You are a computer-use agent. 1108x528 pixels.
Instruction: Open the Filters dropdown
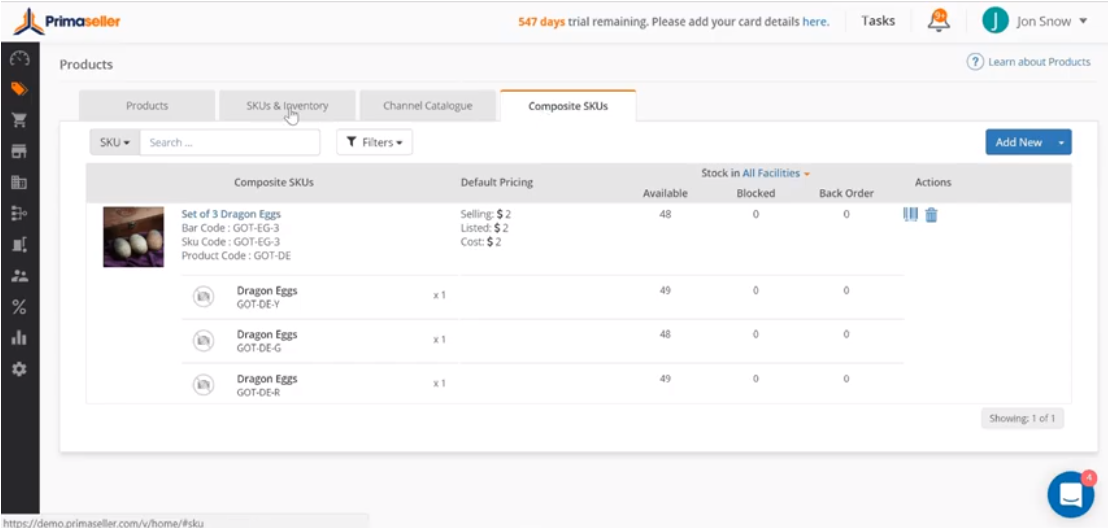point(374,143)
